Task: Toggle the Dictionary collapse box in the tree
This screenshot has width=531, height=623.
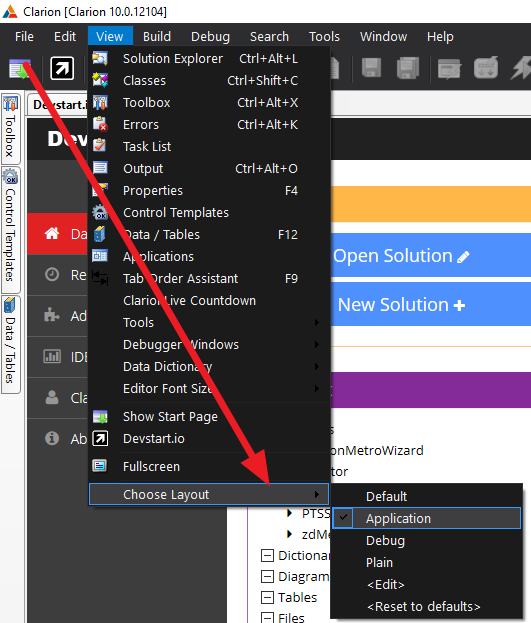Action: 267,555
